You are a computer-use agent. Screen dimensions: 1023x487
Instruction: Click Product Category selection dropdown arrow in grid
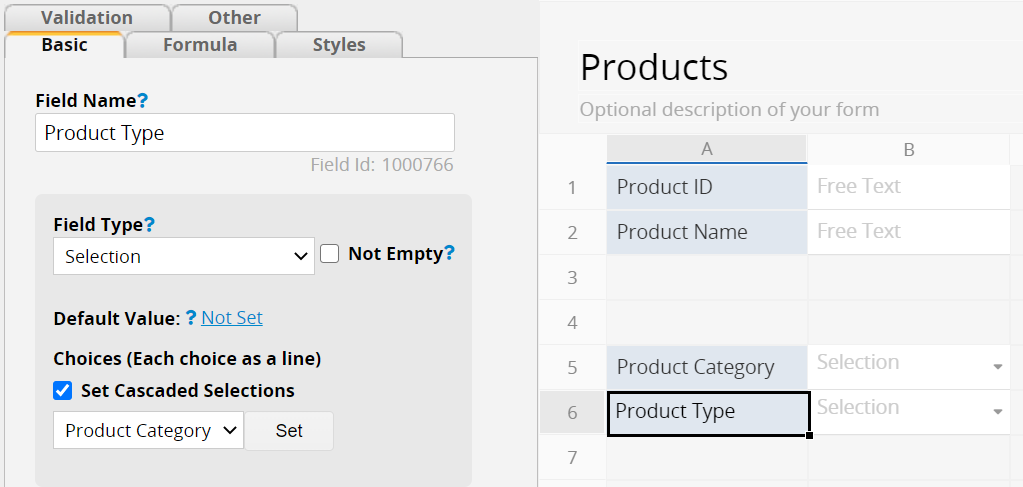tap(998, 367)
